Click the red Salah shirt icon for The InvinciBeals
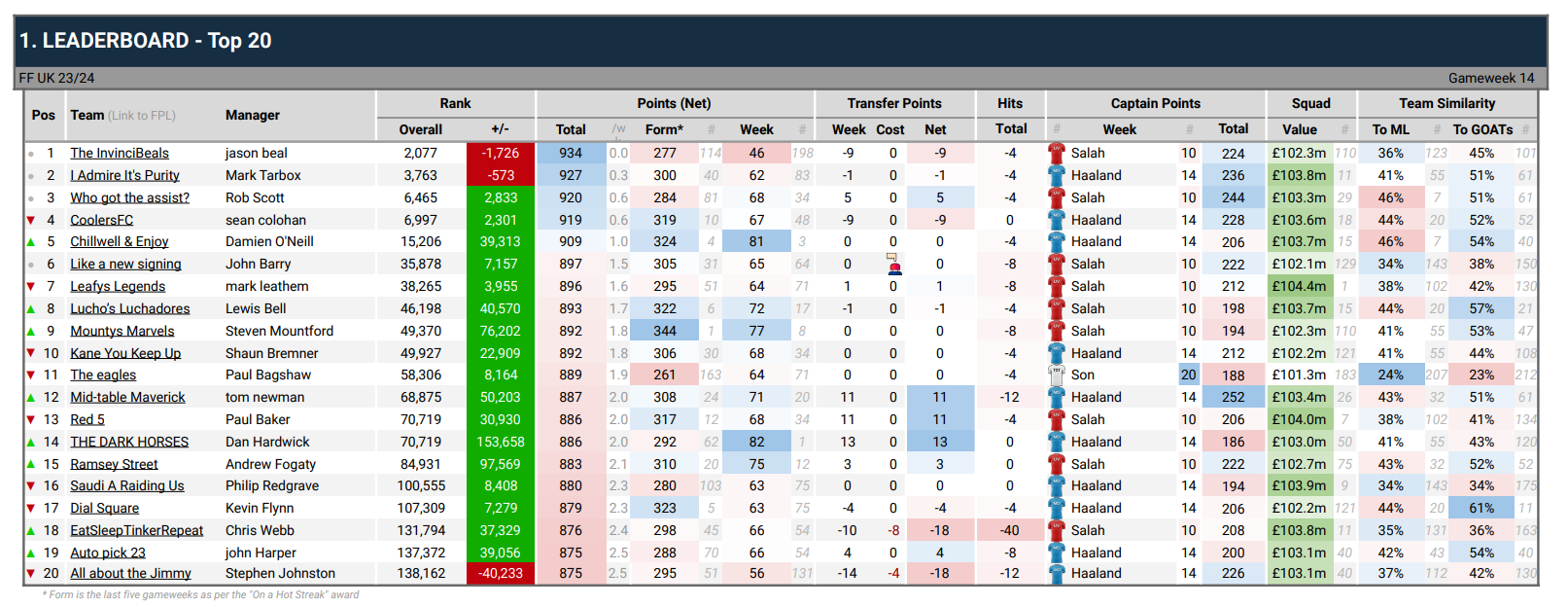Viewport: 1568px width, 607px height. pyautogui.click(x=1057, y=153)
